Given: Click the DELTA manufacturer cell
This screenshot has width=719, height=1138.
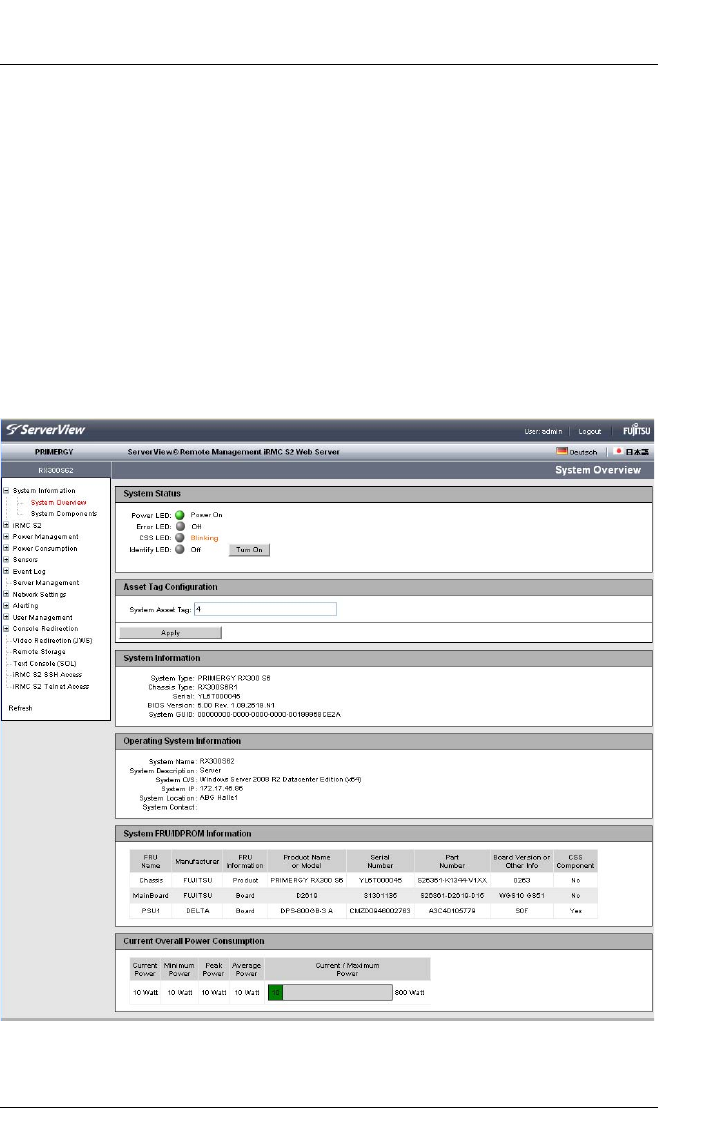Looking at the screenshot, I should [x=197, y=911].
